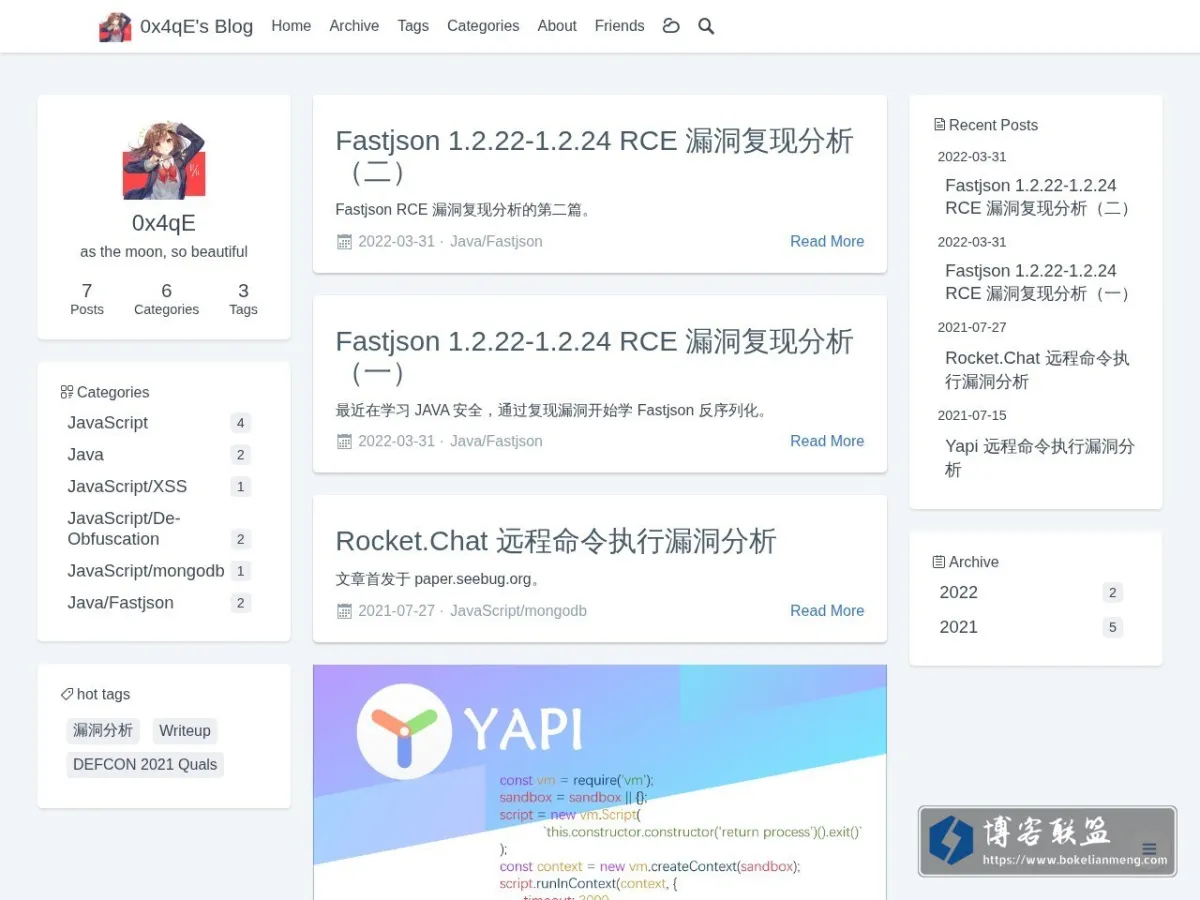Viewport: 1200px width, 900px height.
Task: Open post title Fastjson RCE 漏洞复现分析（一）
Action: point(595,356)
